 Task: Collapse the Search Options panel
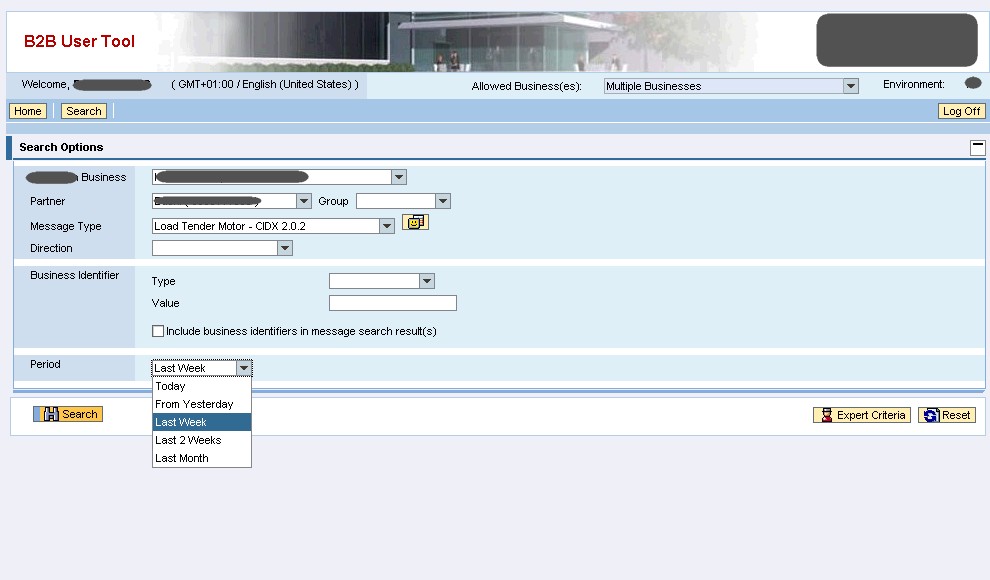click(x=977, y=148)
